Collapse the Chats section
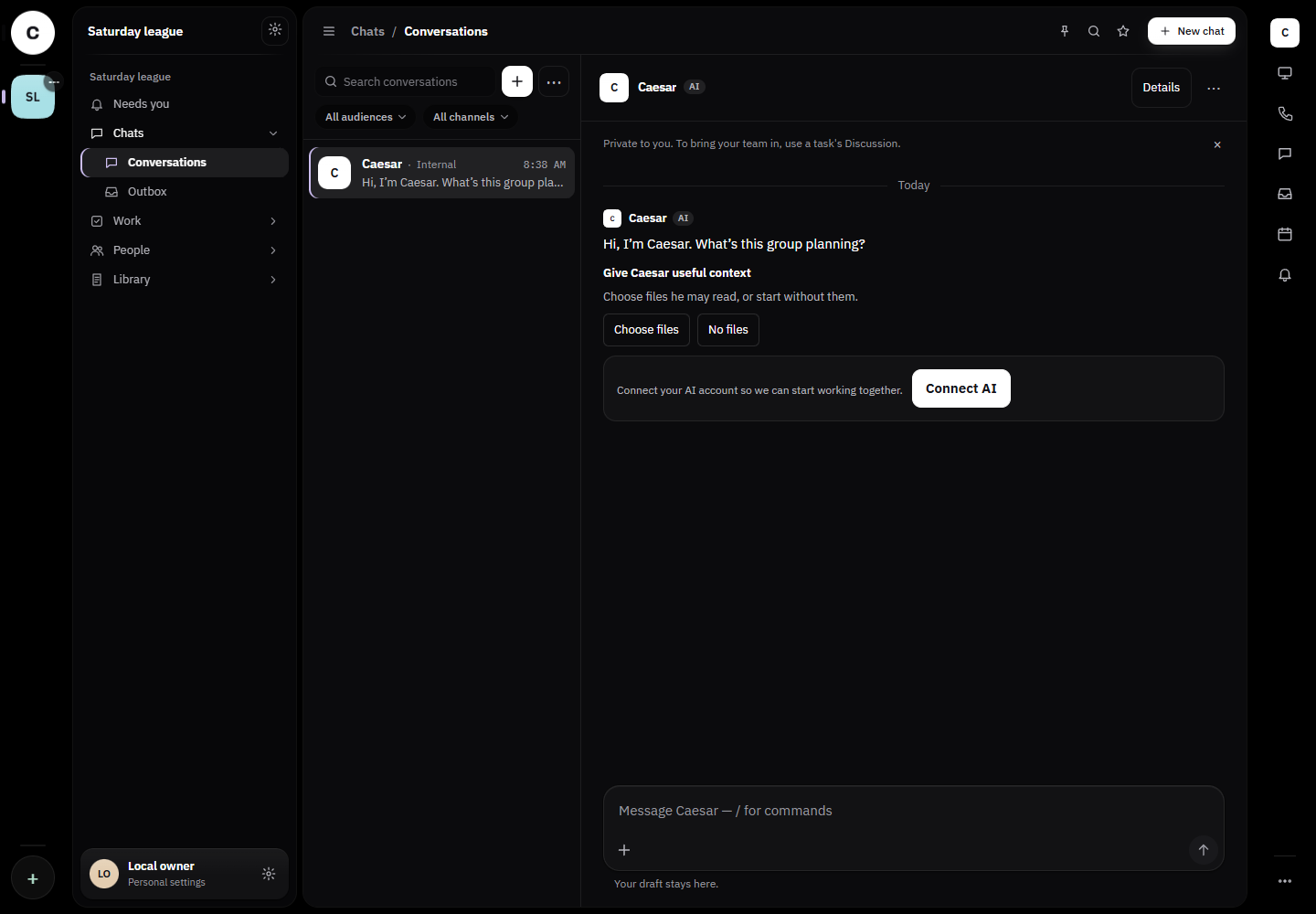Screen dimensions: 1316x914 pyautogui.click(x=273, y=133)
